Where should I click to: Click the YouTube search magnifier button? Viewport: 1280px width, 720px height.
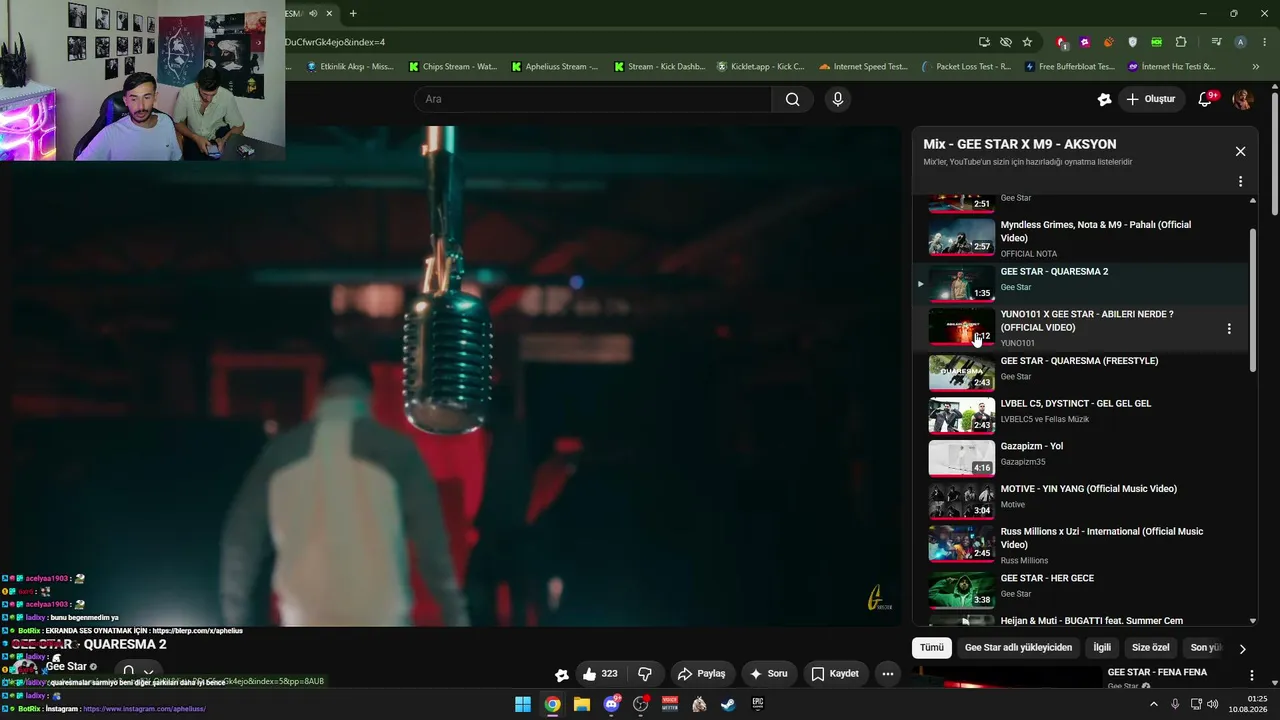(792, 99)
